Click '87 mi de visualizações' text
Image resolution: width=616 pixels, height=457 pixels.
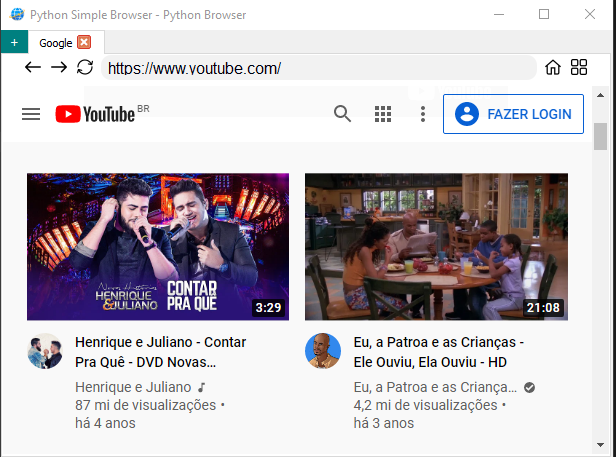click(146, 405)
